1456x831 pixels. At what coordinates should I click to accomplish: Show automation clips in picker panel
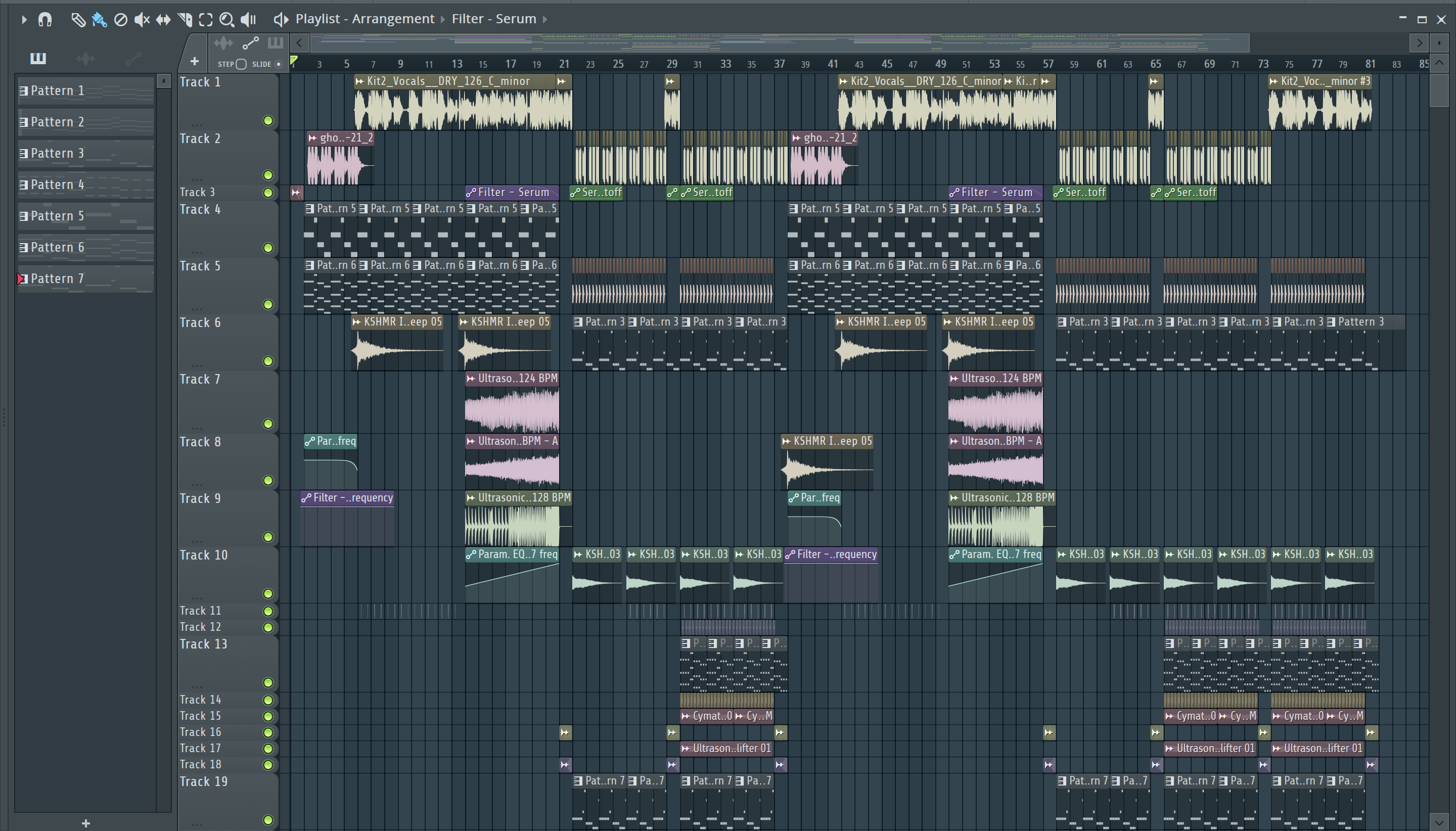pos(133,58)
